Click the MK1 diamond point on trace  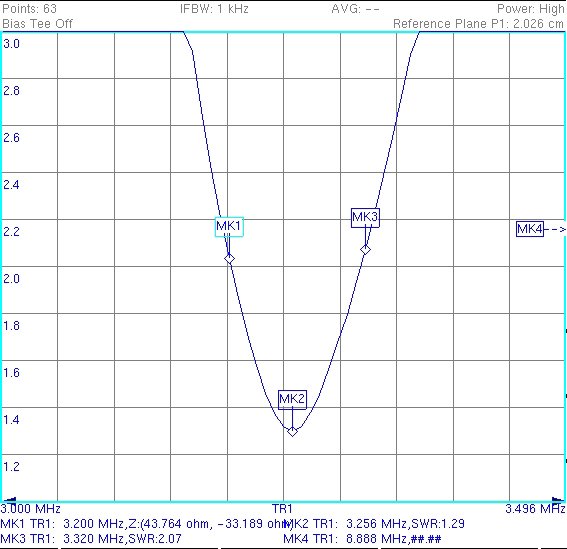coord(229,259)
